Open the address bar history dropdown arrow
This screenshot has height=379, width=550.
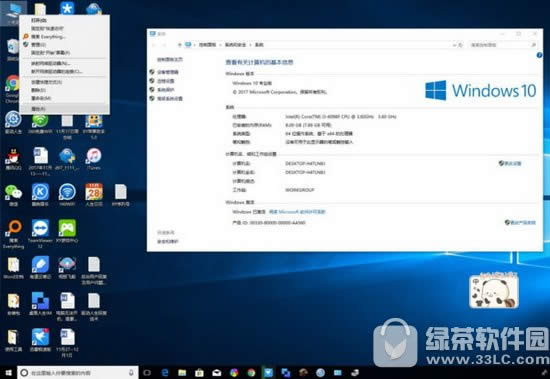coord(454,45)
